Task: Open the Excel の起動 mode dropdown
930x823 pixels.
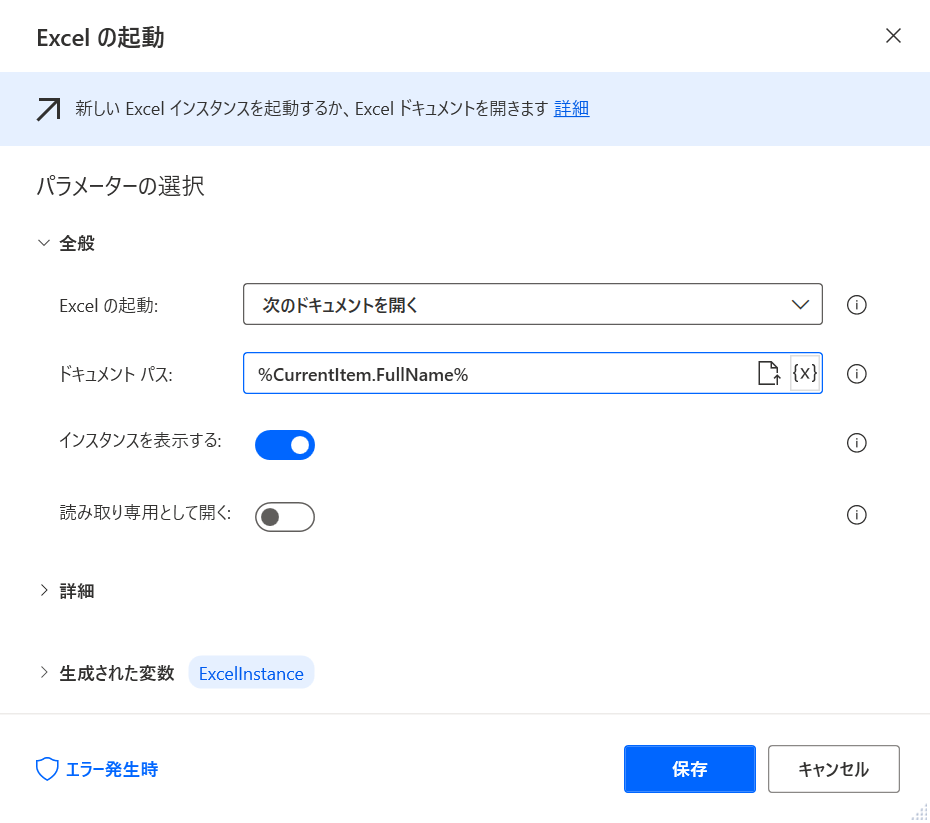Action: click(x=533, y=304)
